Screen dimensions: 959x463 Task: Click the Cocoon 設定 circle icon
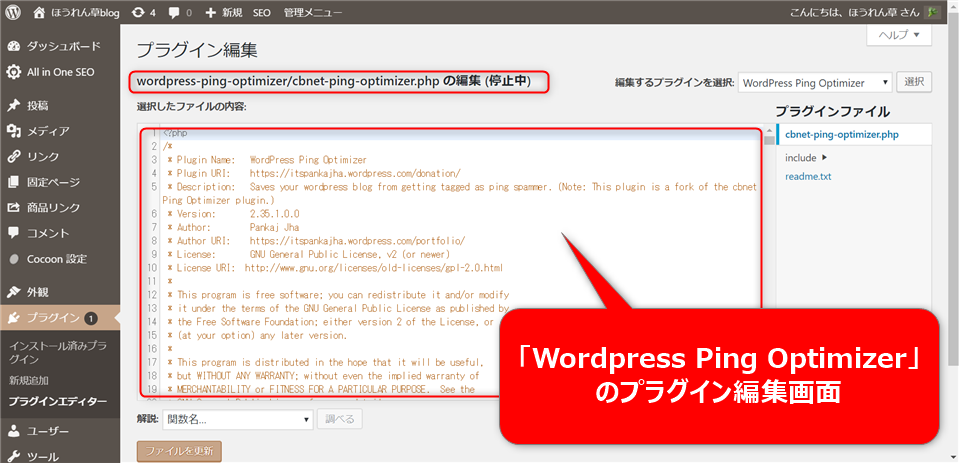coord(13,259)
